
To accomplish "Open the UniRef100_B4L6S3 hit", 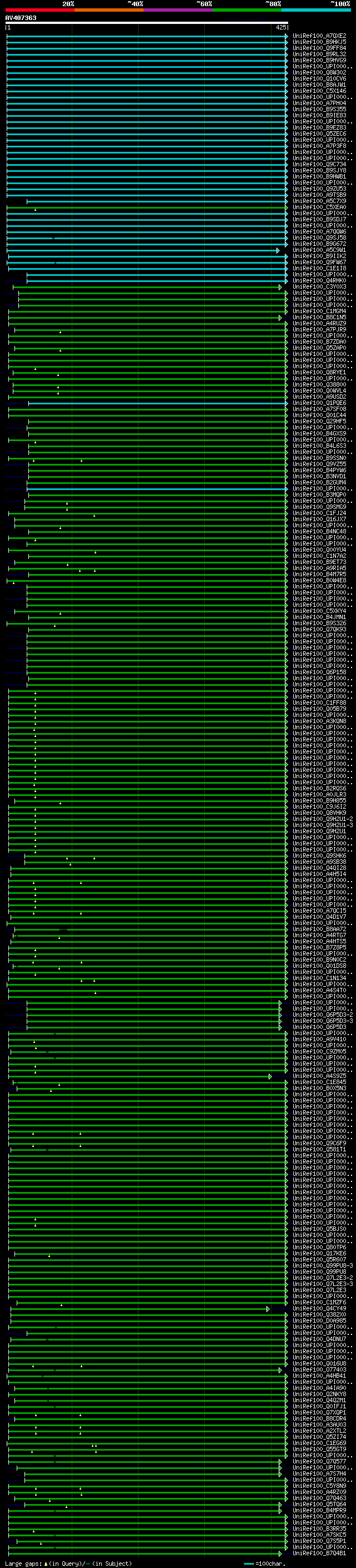I will point(319,446).
